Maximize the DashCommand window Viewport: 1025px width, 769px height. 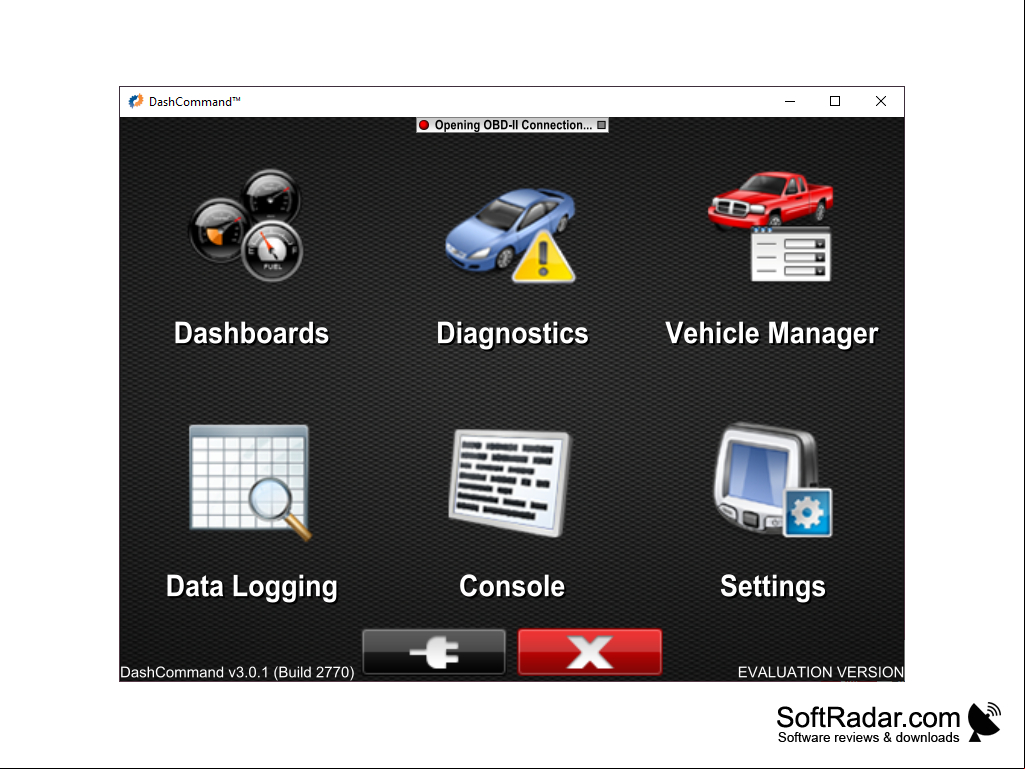pyautogui.click(x=835, y=101)
